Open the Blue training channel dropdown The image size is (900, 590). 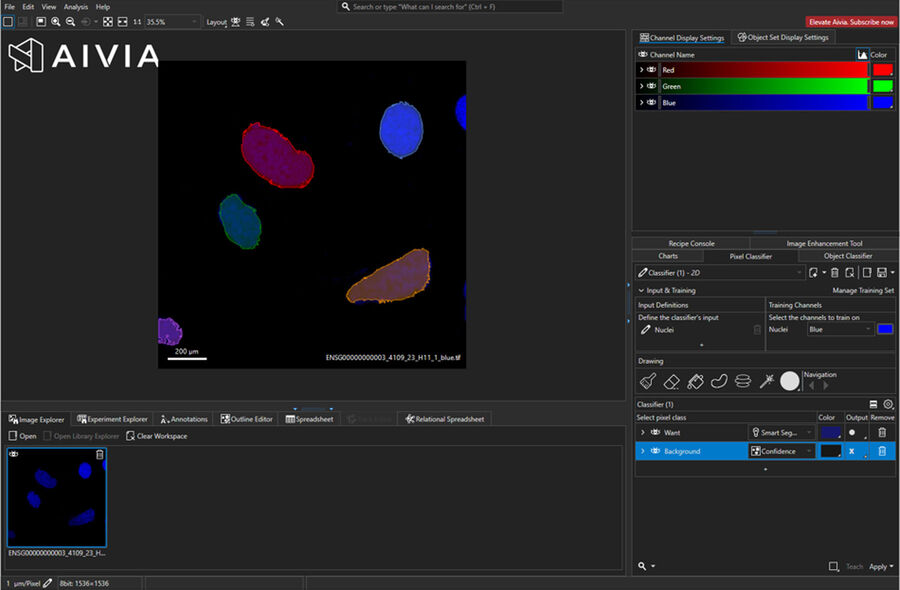pyautogui.click(x=839, y=329)
